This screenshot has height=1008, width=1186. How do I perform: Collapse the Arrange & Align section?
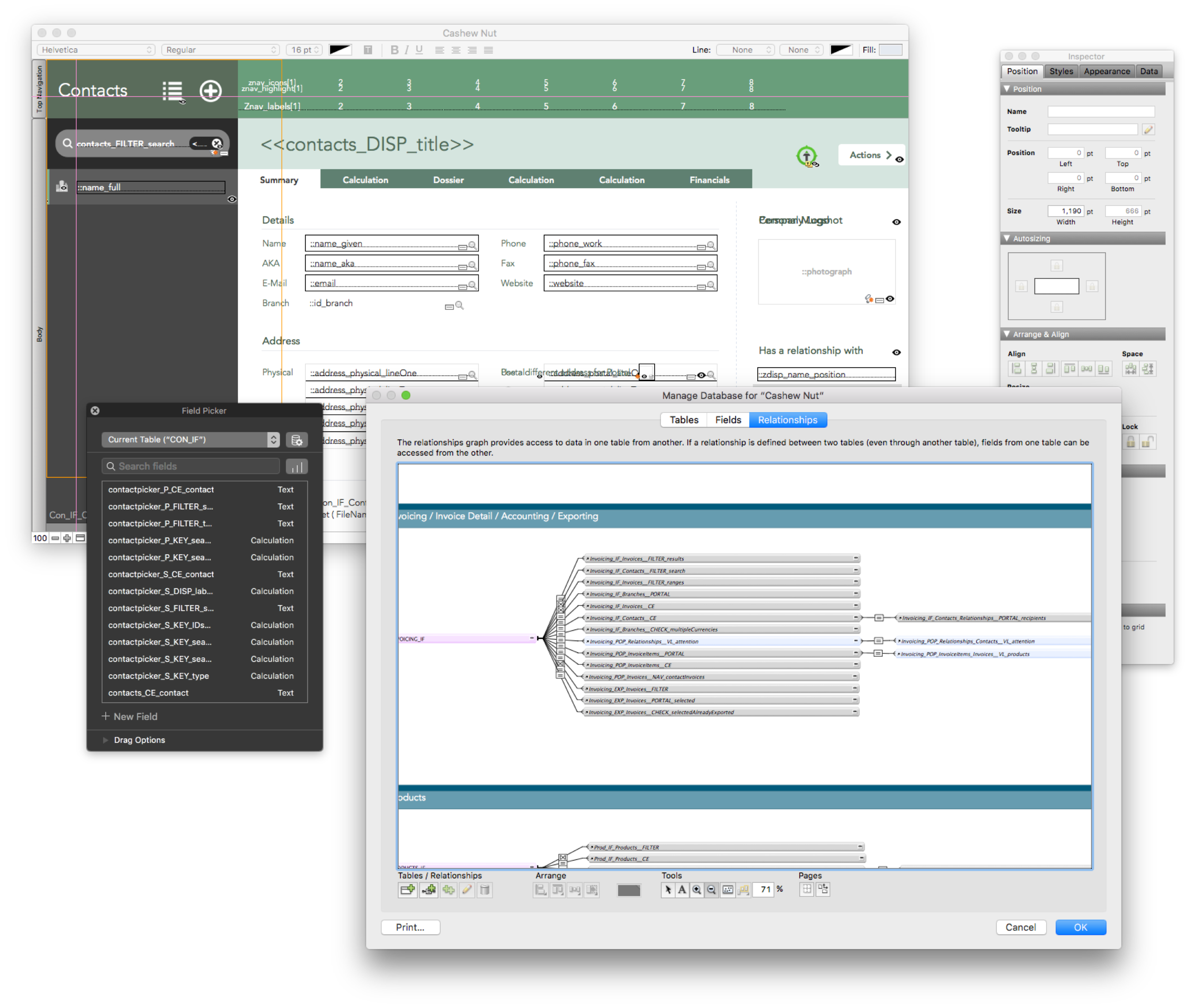[x=1007, y=334]
